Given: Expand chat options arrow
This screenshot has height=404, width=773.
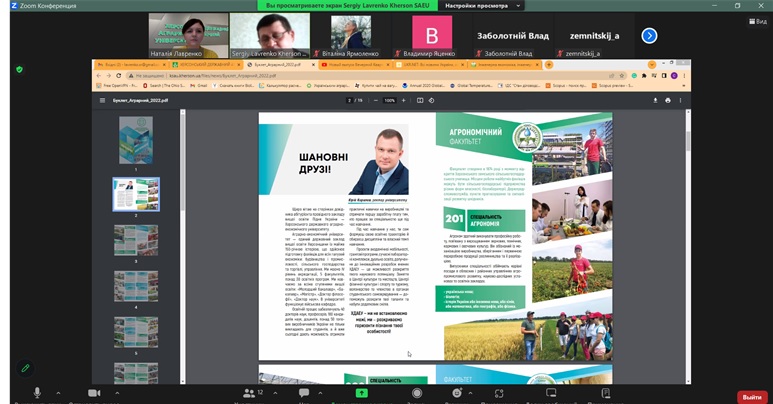Looking at the screenshot, I should click(x=320, y=393).
